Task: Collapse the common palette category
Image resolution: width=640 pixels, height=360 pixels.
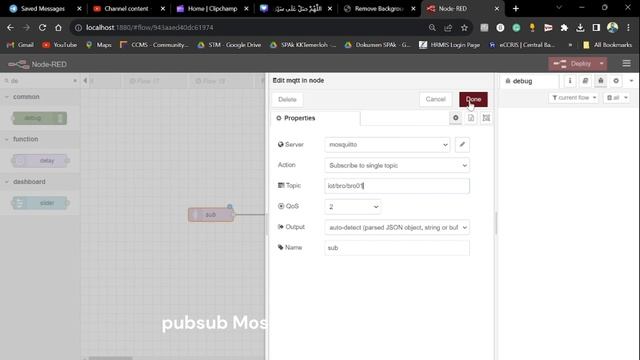Action: click(x=40, y=97)
